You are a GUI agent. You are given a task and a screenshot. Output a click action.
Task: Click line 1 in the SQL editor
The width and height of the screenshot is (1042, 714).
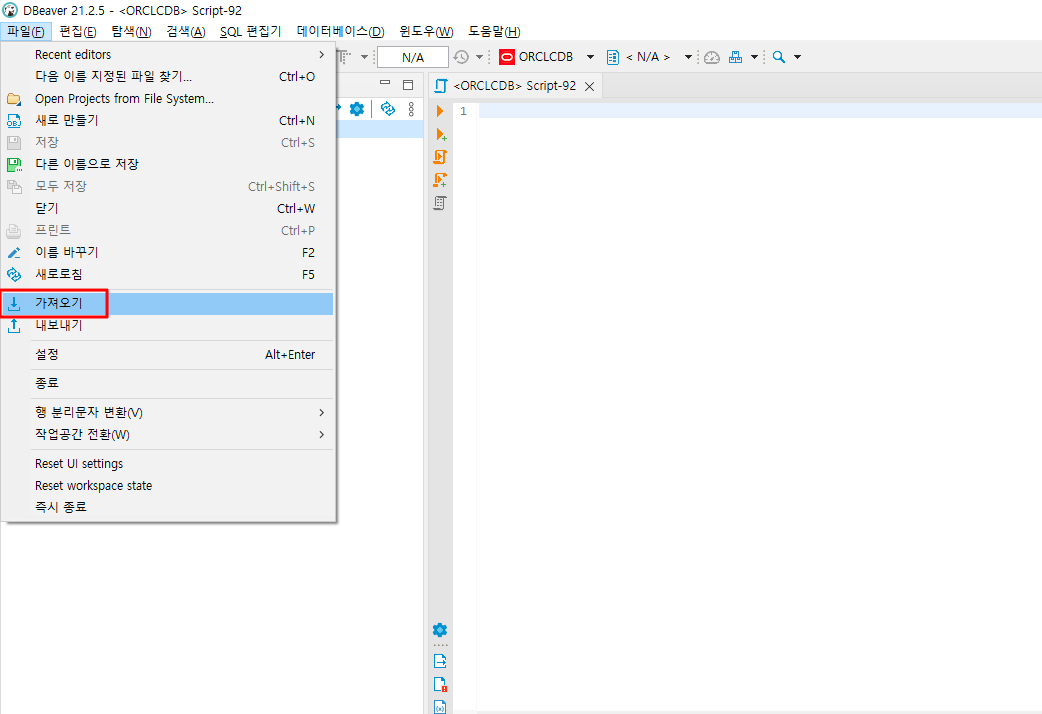(760, 111)
